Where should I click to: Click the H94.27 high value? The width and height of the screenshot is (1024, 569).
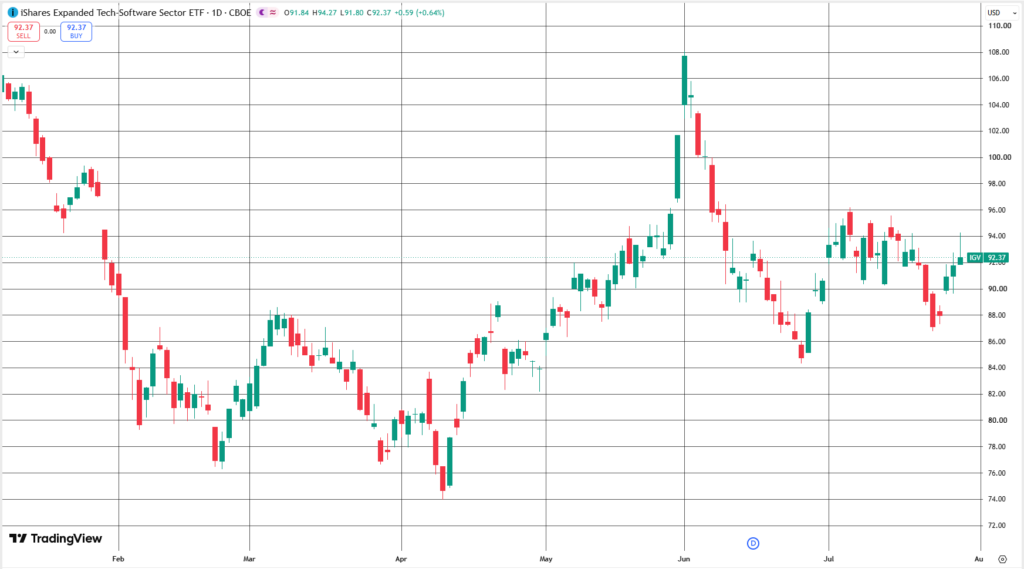click(x=324, y=12)
